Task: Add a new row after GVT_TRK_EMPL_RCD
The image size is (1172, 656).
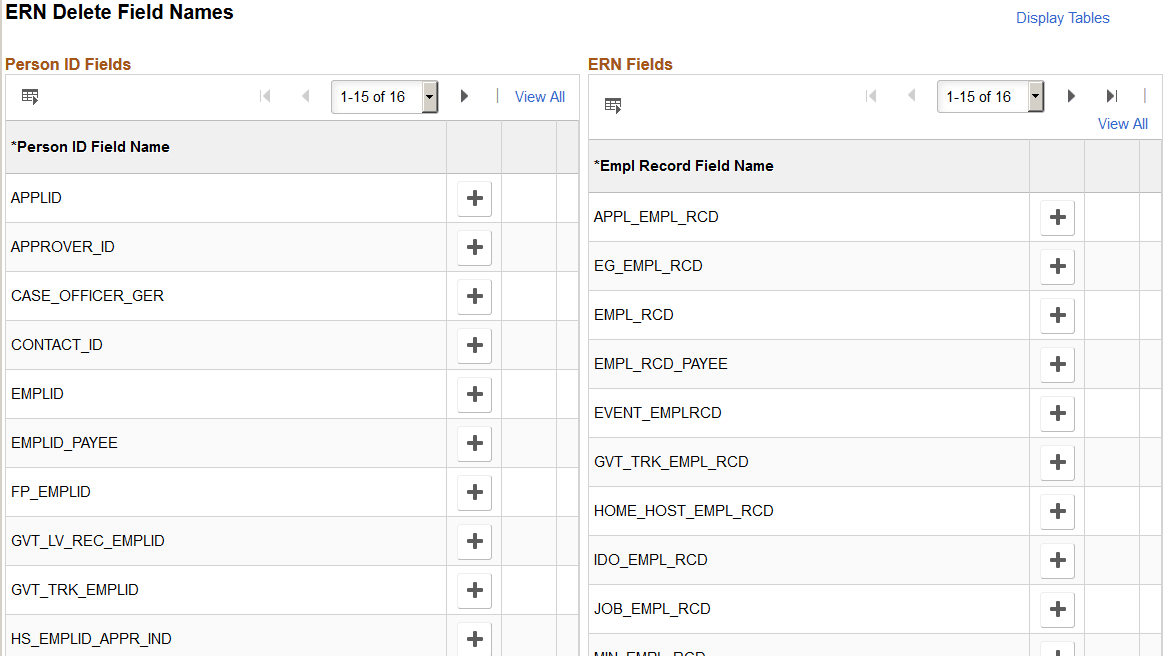Action: (x=1057, y=461)
